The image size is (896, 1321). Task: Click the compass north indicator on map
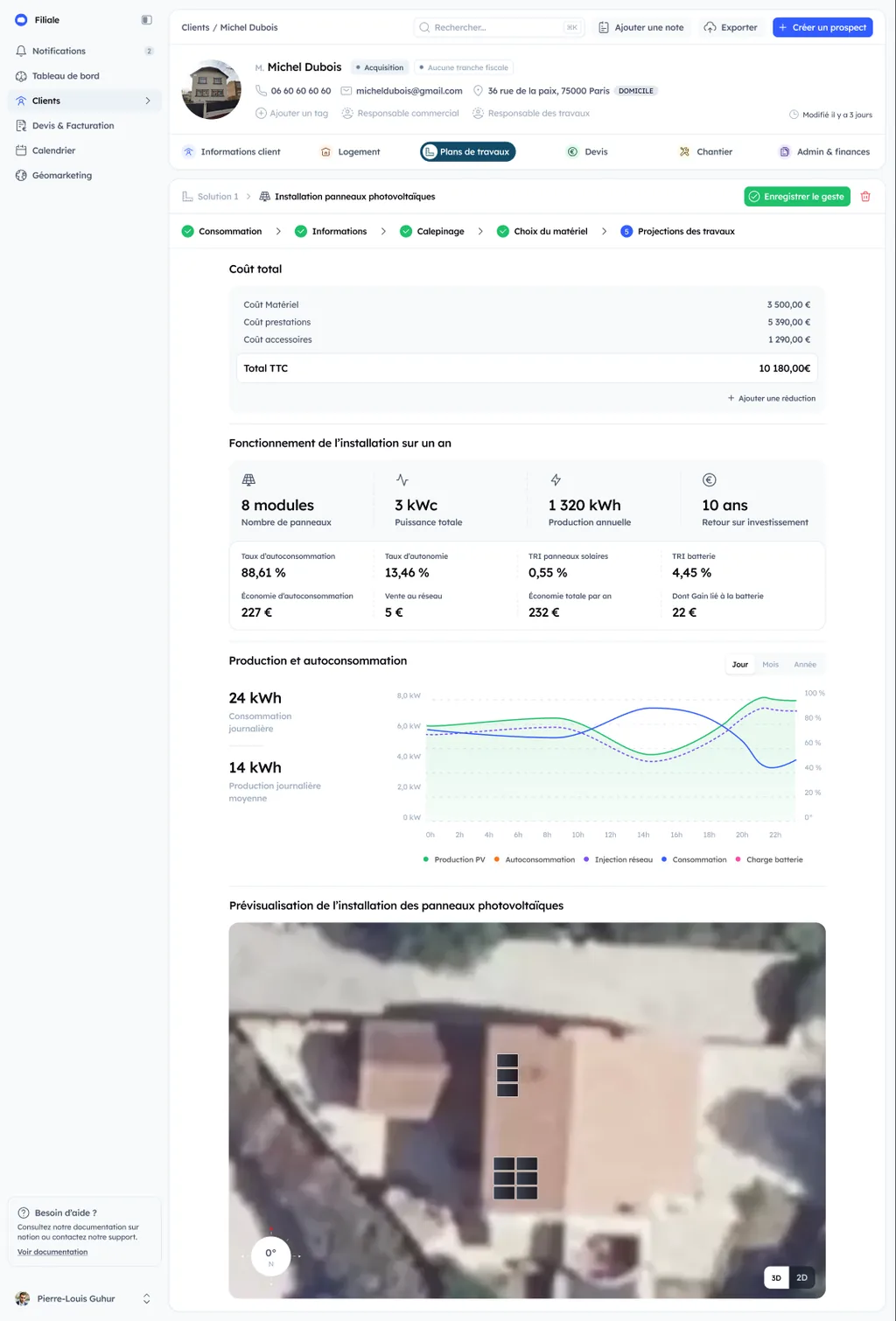(x=271, y=1255)
